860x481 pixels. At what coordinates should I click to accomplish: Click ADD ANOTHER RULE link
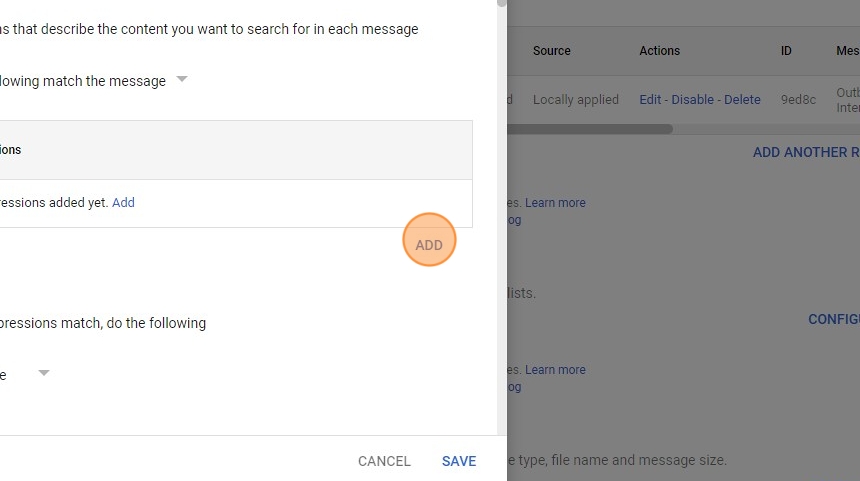(x=805, y=153)
